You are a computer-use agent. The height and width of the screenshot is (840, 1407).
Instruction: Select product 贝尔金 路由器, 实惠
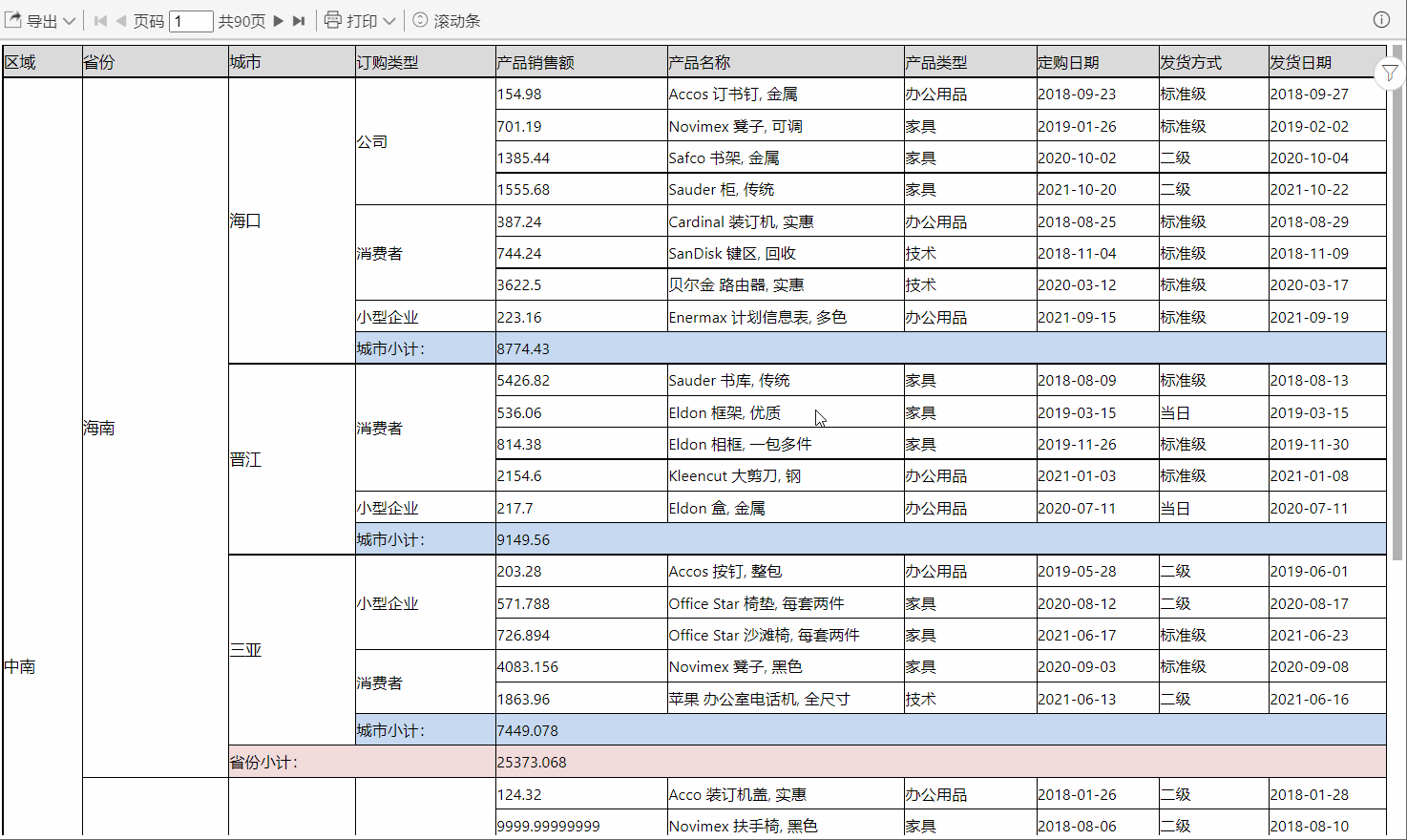click(786, 284)
